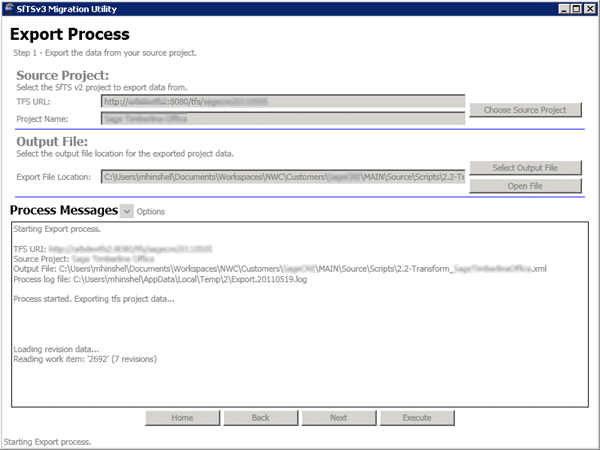The height and width of the screenshot is (450, 600).
Task: Click the SfTSv3 Migration Utility app icon
Action: (9, 8)
